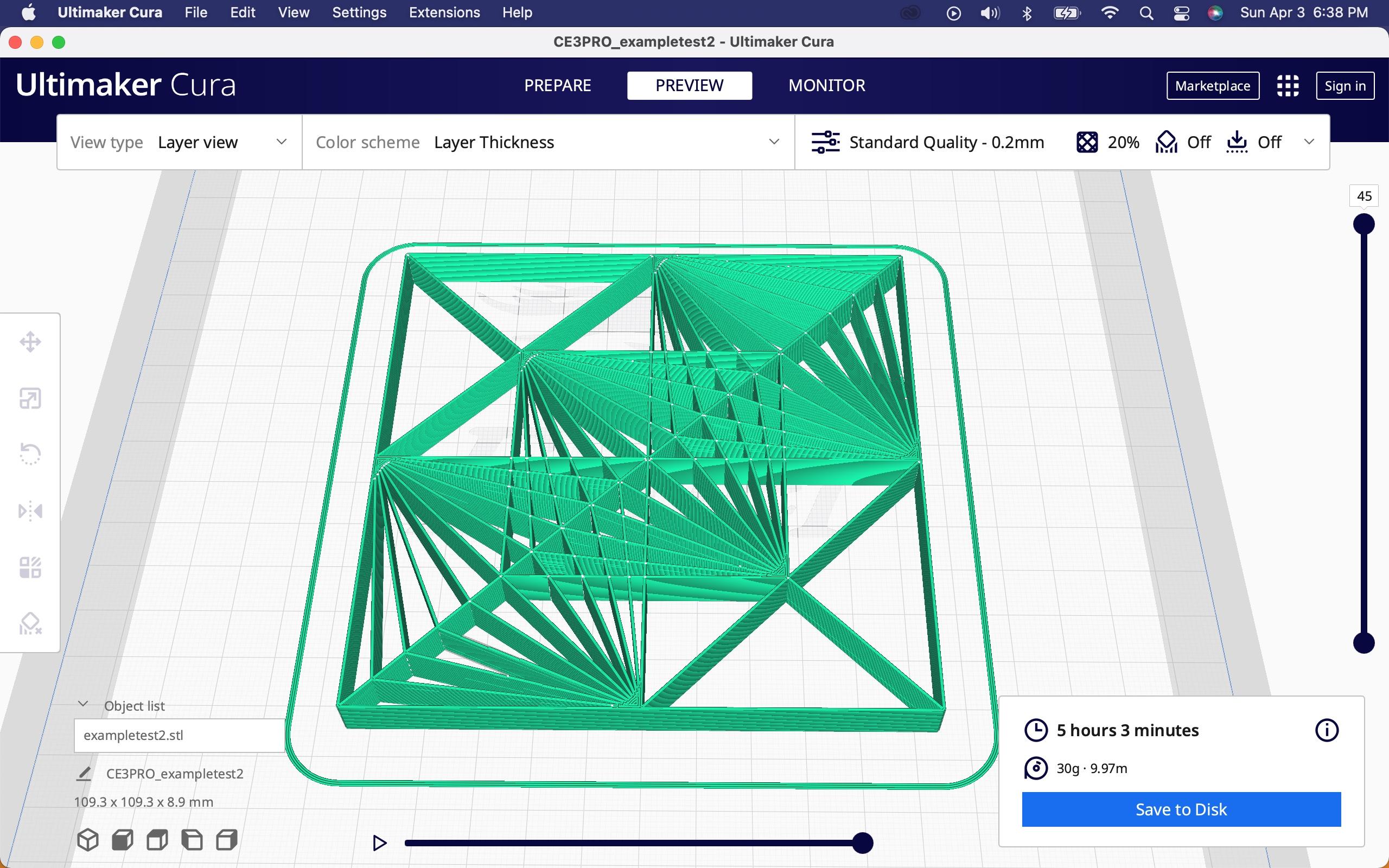Viewport: 1389px width, 868px height.
Task: Click the bottom layer slider handle
Action: pyautogui.click(x=1363, y=643)
